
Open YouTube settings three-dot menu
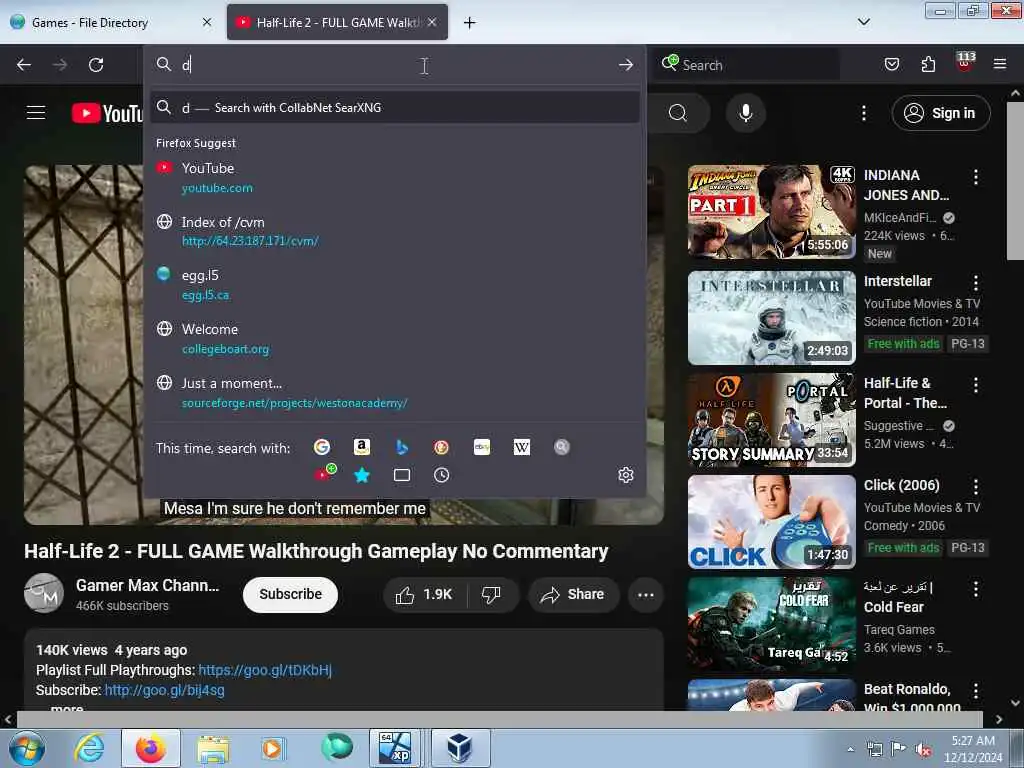click(x=864, y=113)
